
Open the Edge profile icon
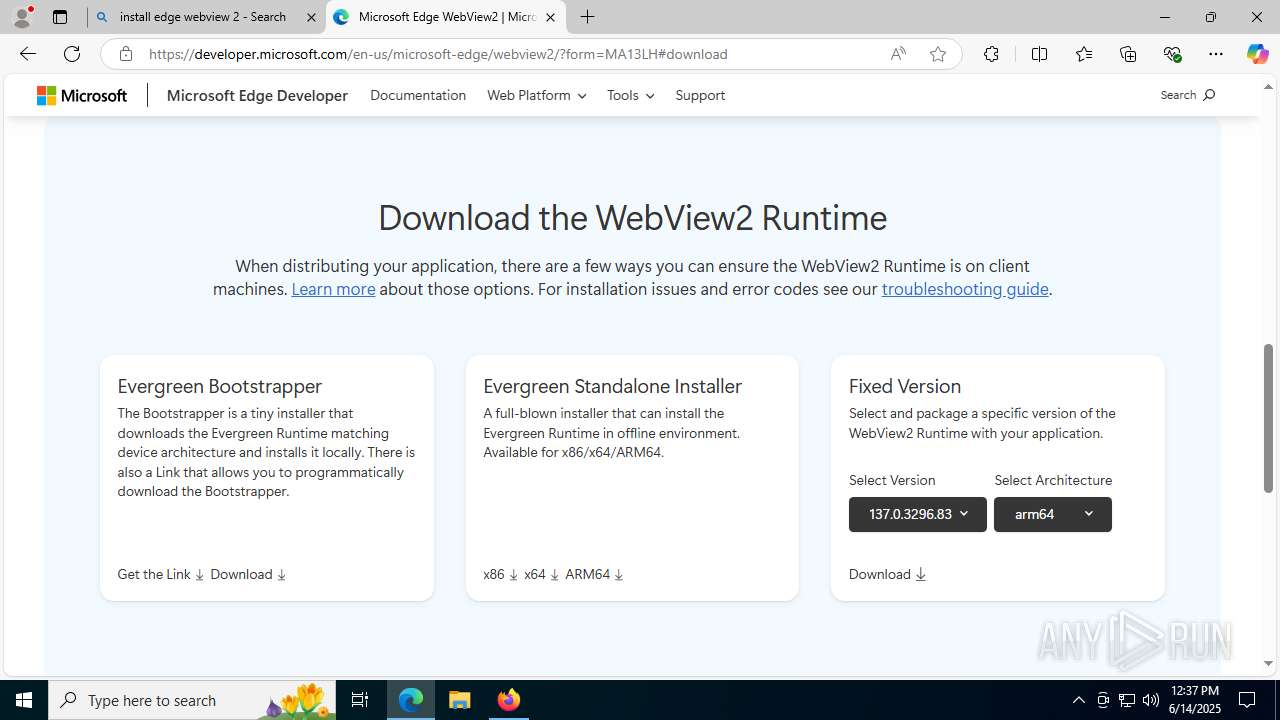tap(22, 17)
